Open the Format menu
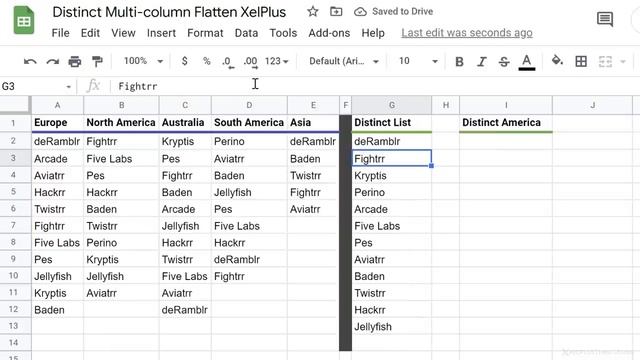Screen dimensions: 640x360 coord(205,33)
